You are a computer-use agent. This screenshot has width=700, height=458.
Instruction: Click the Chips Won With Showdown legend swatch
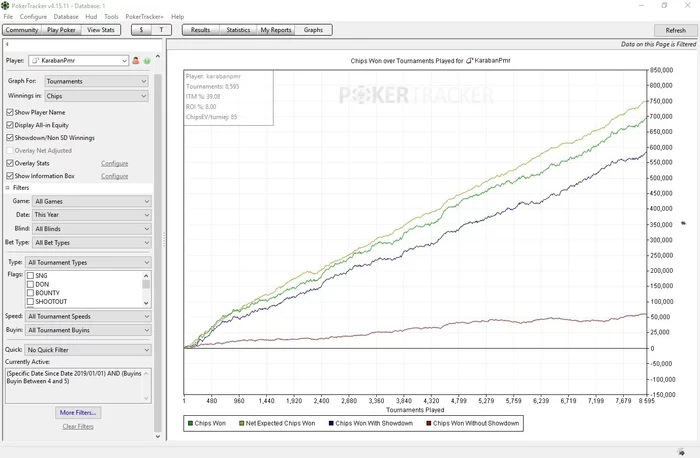331,423
